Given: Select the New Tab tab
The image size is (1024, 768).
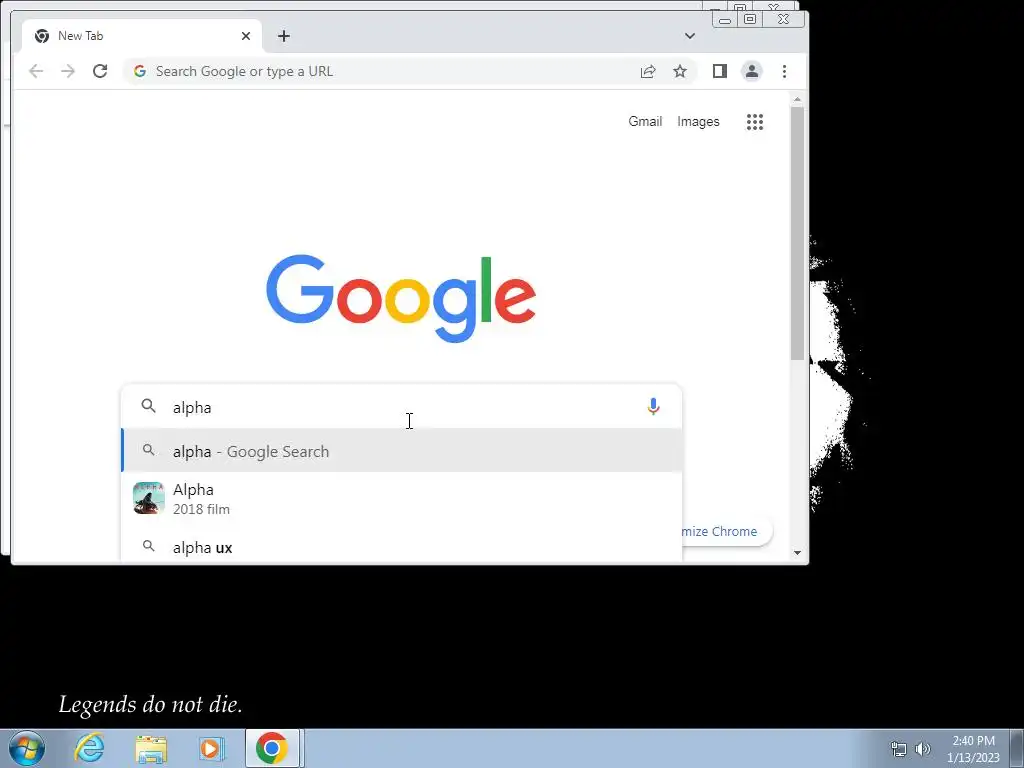Looking at the screenshot, I should pos(142,36).
